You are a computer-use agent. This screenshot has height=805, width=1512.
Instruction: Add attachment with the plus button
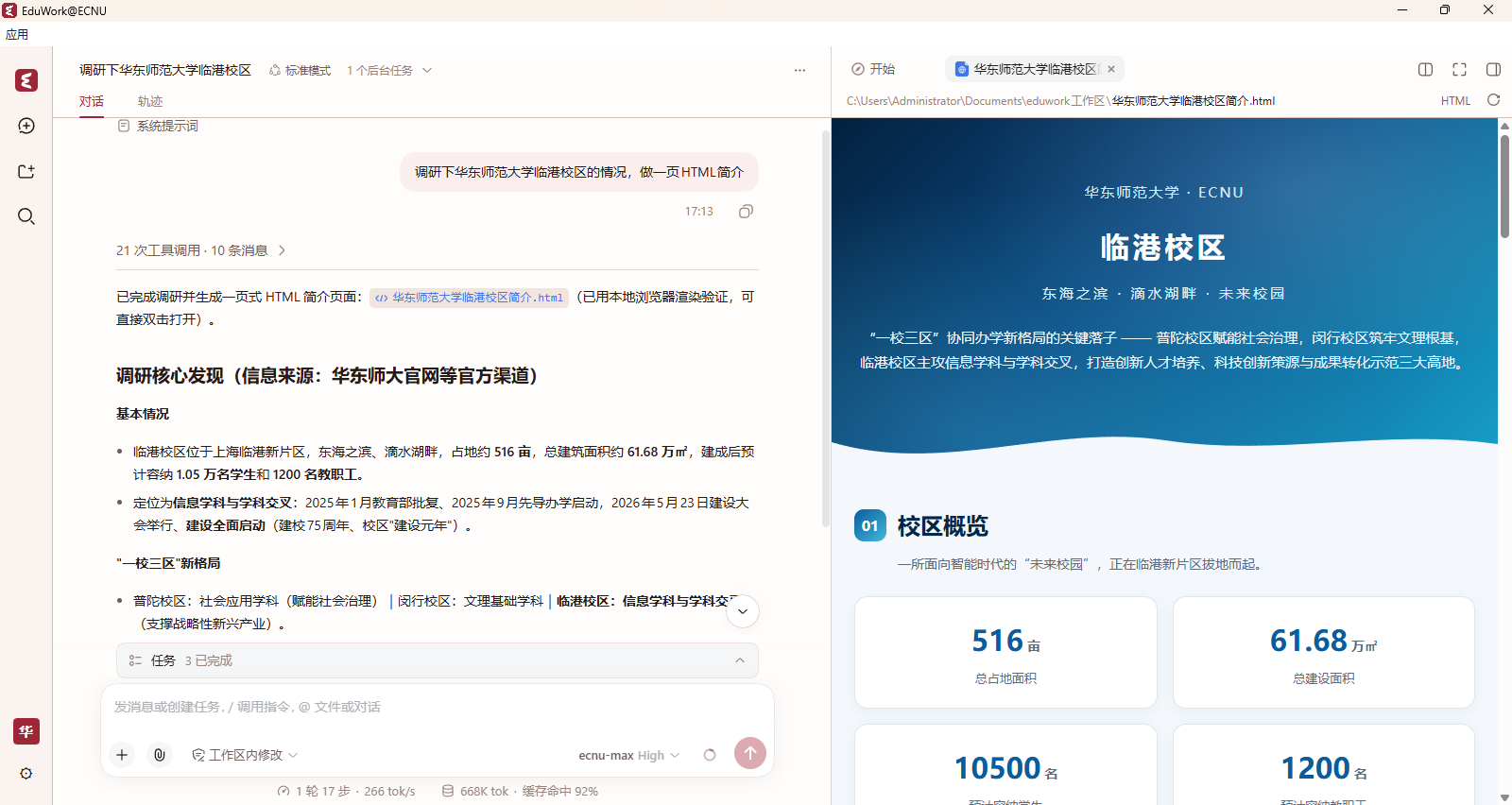(122, 754)
